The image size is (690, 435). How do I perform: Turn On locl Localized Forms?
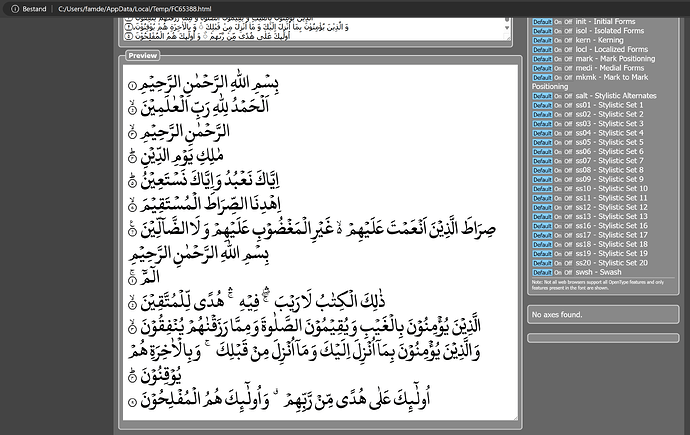point(558,49)
